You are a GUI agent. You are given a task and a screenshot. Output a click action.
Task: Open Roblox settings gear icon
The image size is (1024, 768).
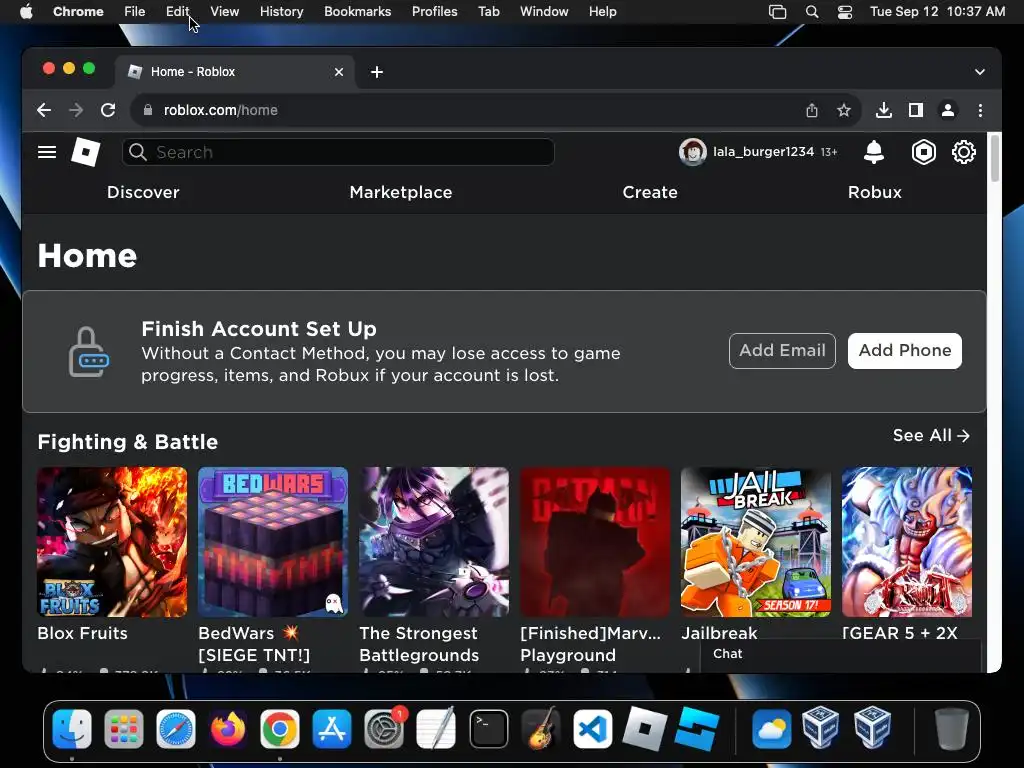click(x=963, y=152)
